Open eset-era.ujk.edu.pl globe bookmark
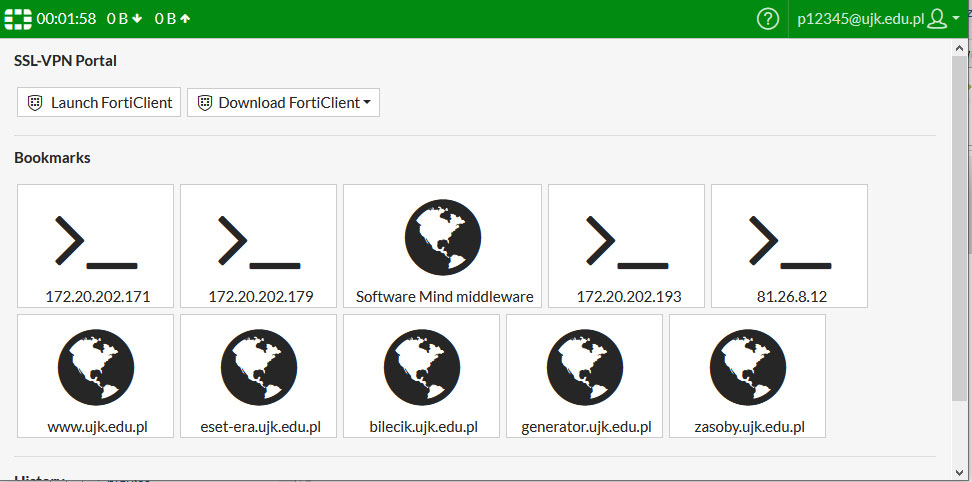The image size is (972, 482). (x=259, y=376)
